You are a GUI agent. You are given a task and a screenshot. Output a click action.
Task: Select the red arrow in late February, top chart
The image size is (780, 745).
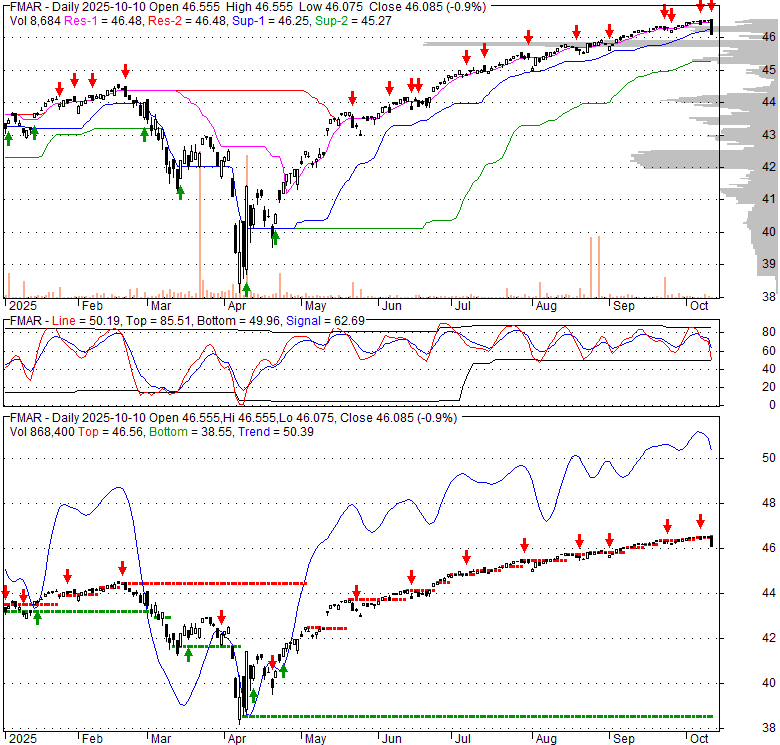coord(125,71)
